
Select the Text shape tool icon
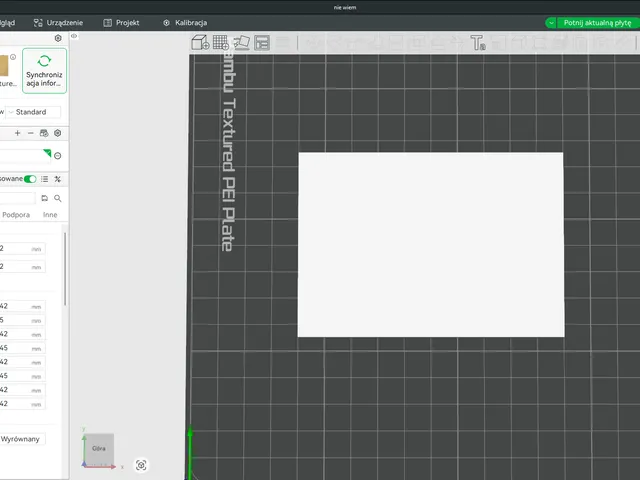pyautogui.click(x=478, y=42)
